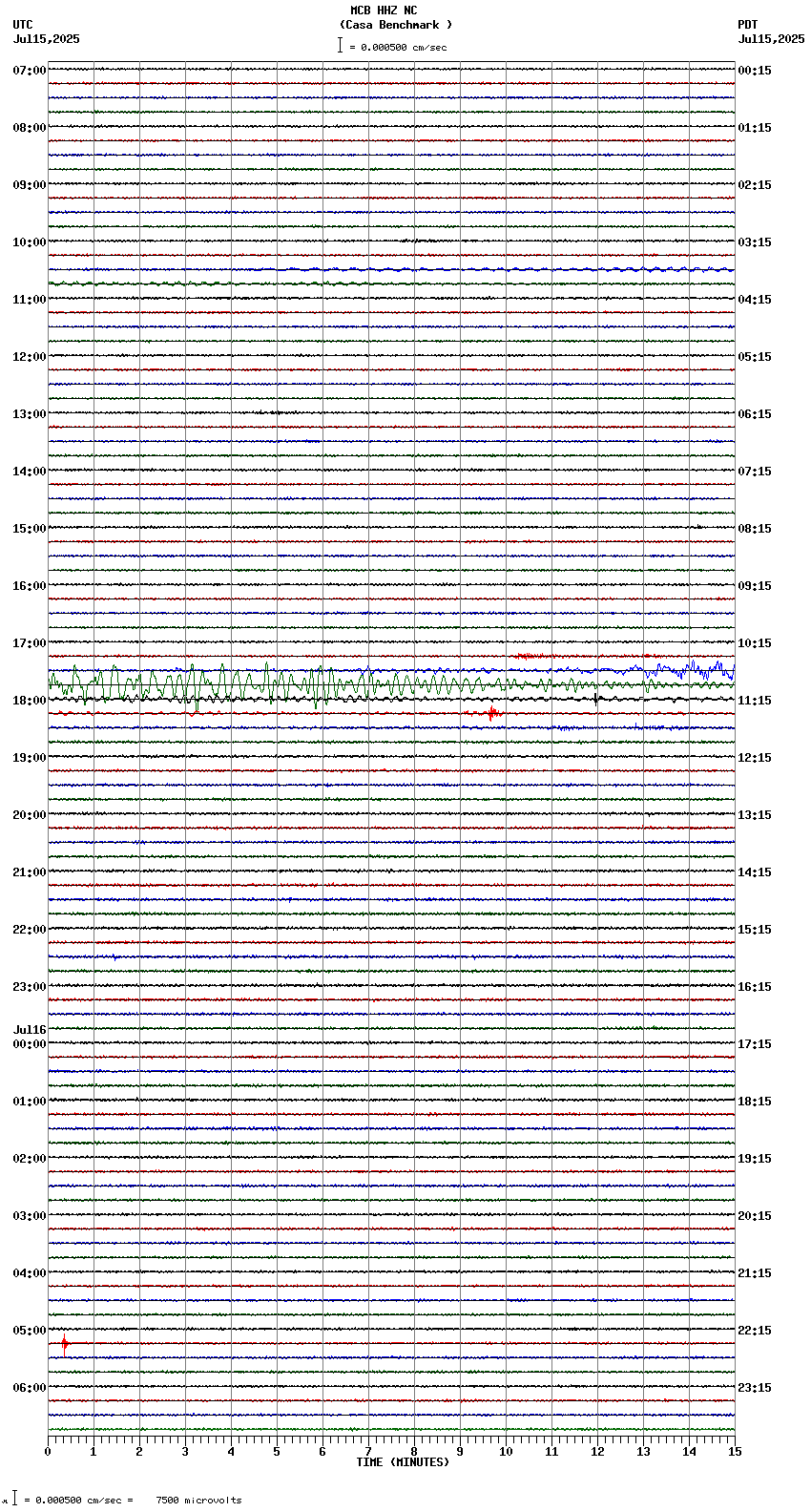
Task: Click the footer text '7500 microvolts'
Action: pos(198,1500)
